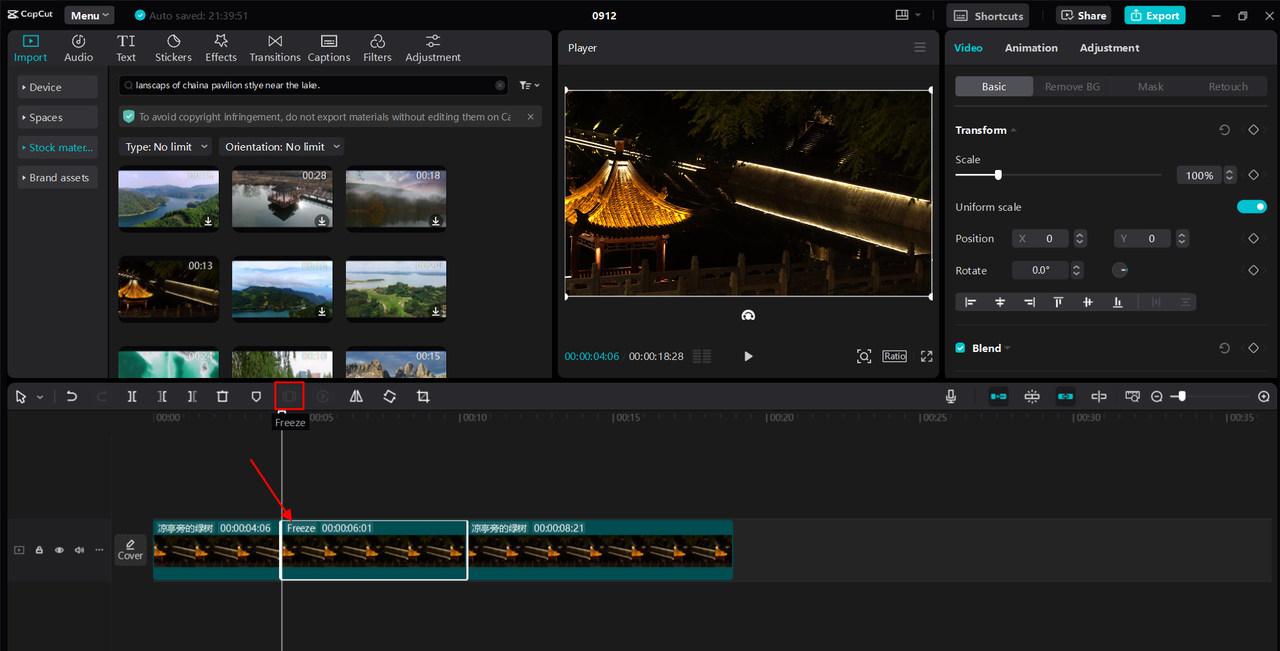Open the layout dropdown in title bar
Screen dimensions: 1280x651
908,15
